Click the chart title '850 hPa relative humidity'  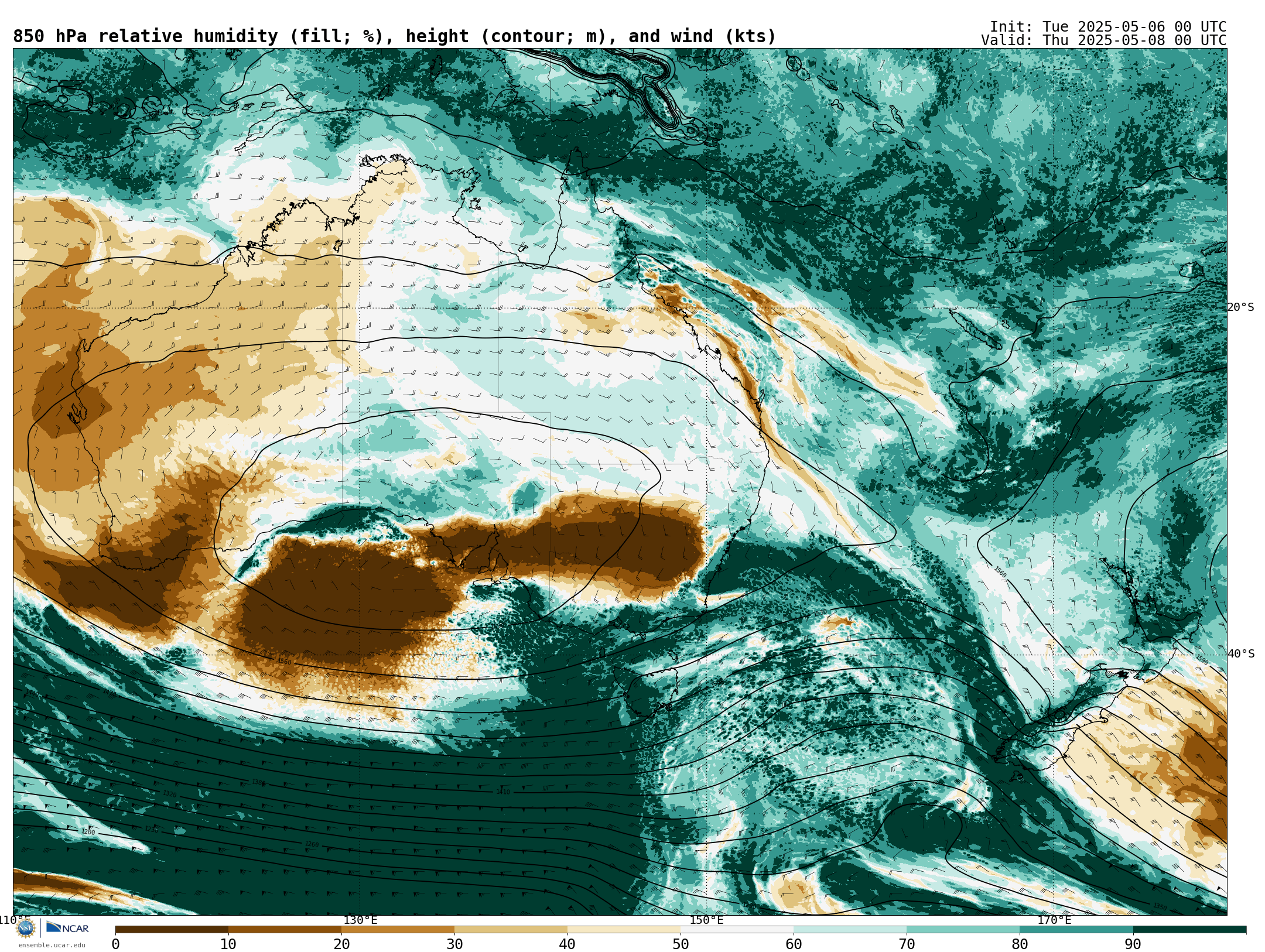[145, 36]
